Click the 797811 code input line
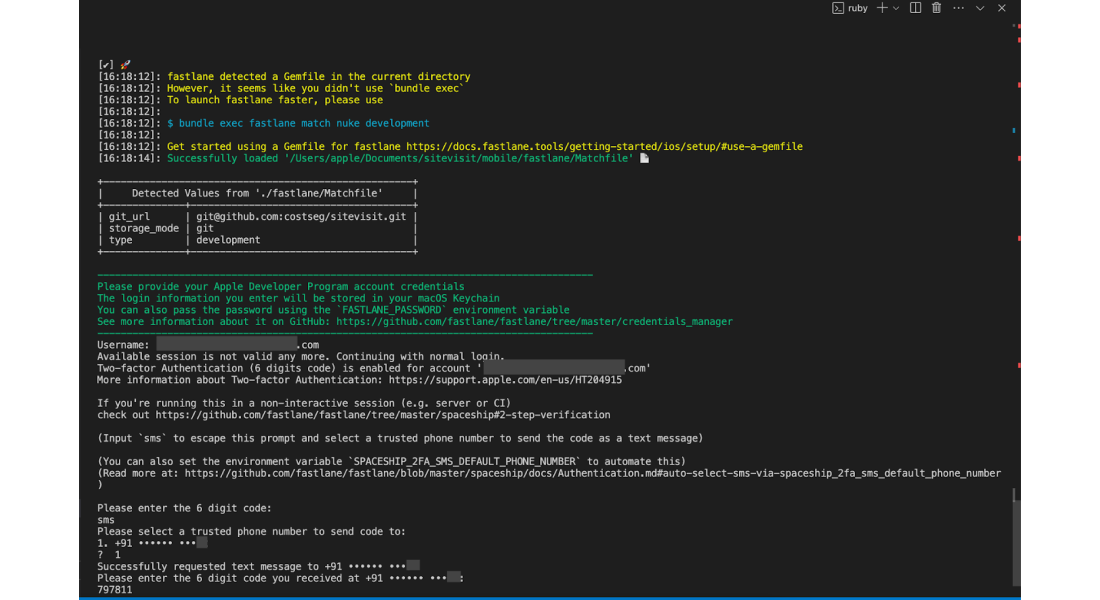This screenshot has height=600, width=1100. [114, 589]
